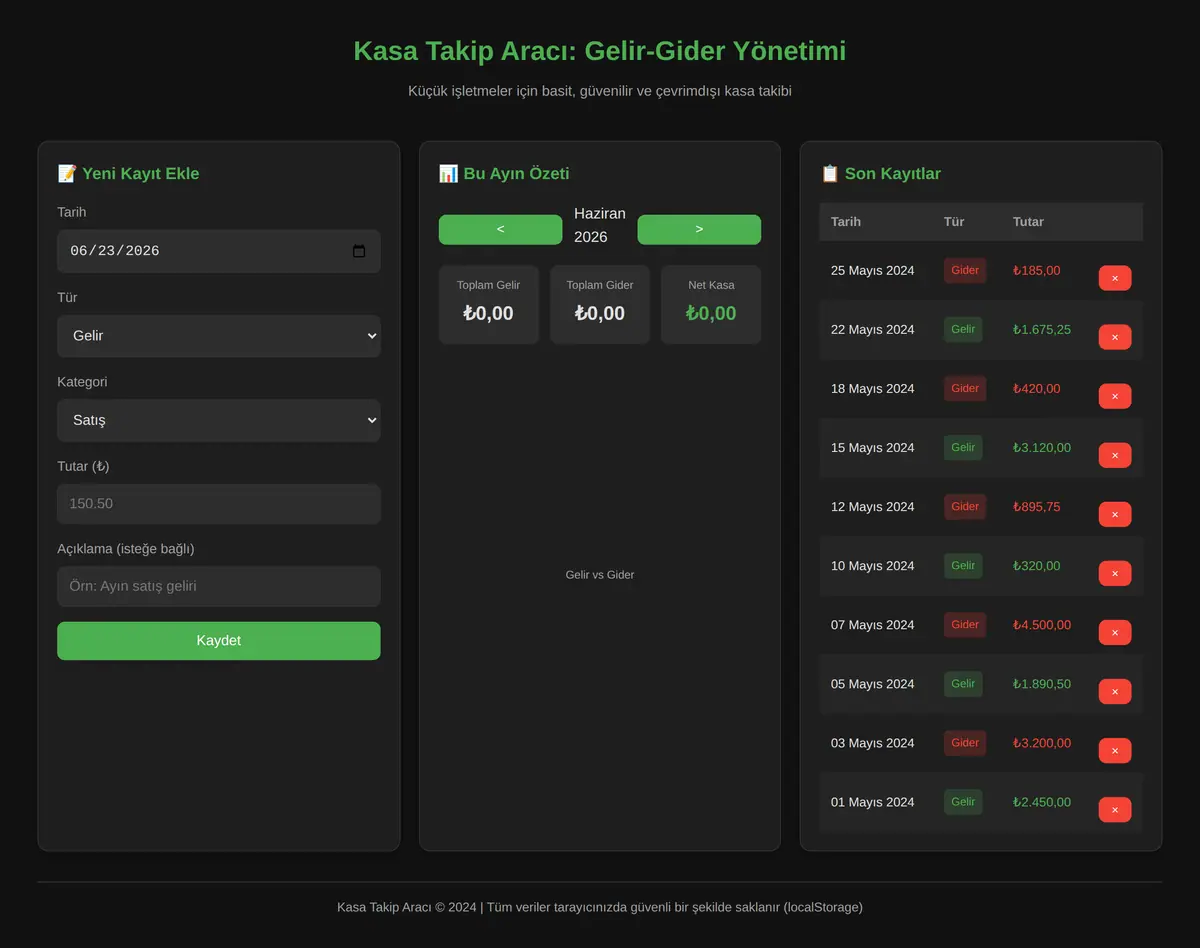Click the Kasa Takip Aracı page title
This screenshot has width=1200, height=948.
600,50
